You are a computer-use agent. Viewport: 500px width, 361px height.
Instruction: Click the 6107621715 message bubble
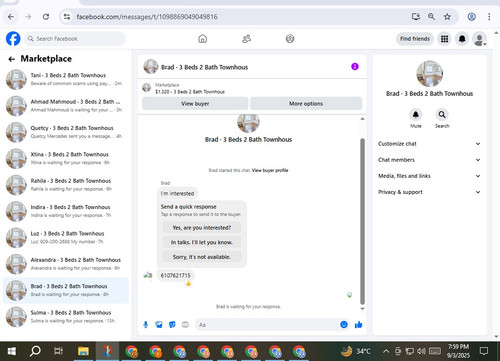point(176,275)
